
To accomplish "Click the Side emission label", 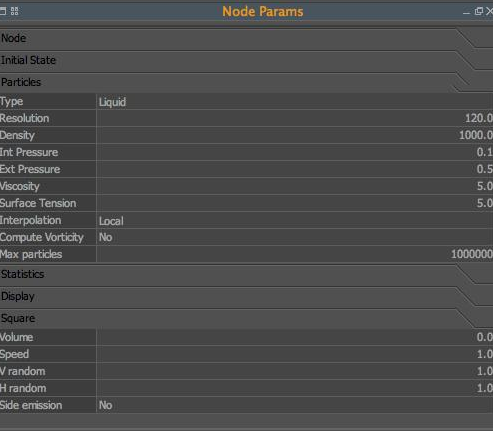I will pos(31,405).
